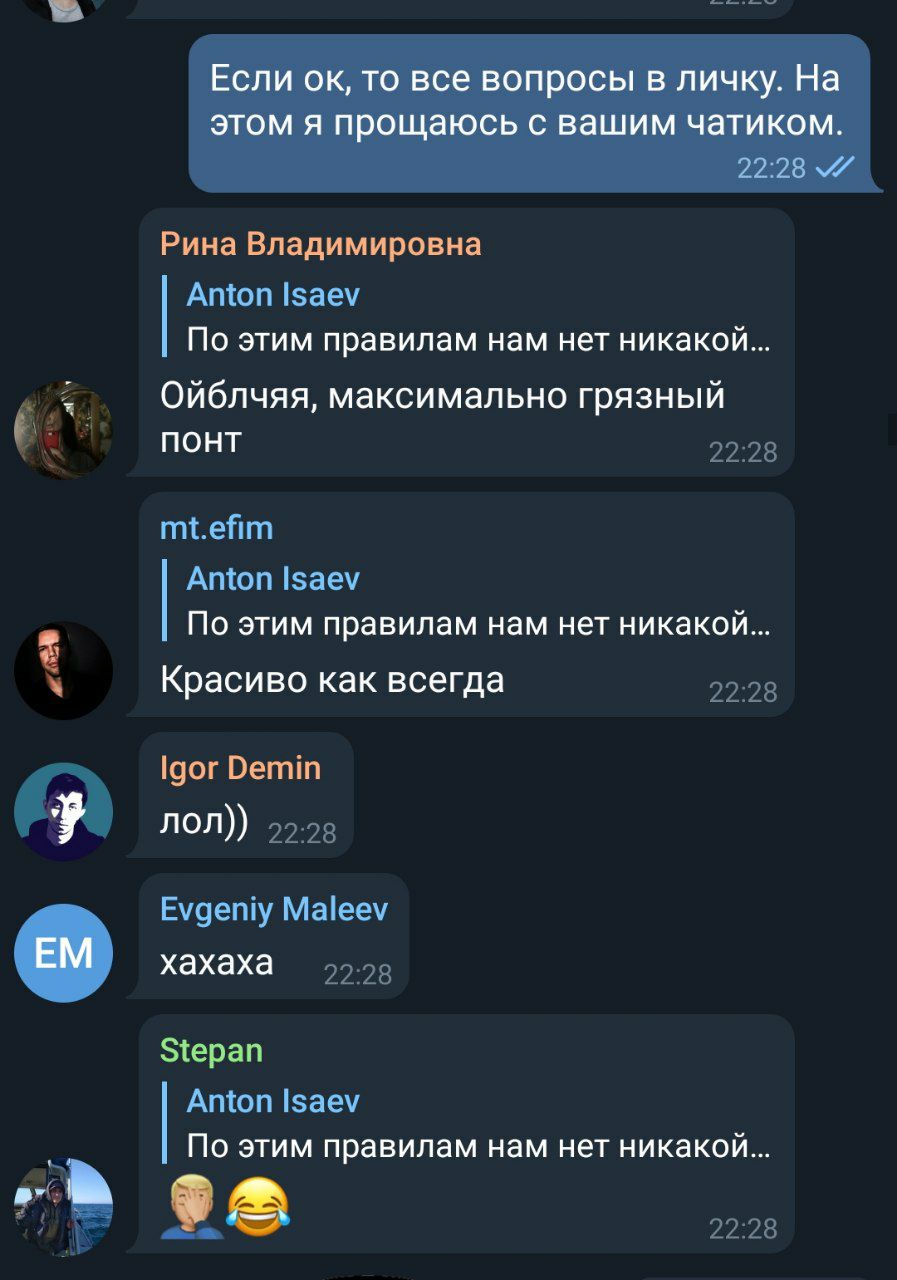Open Igor Demin's profile avatar
897x1280 pixels.
click(63, 811)
